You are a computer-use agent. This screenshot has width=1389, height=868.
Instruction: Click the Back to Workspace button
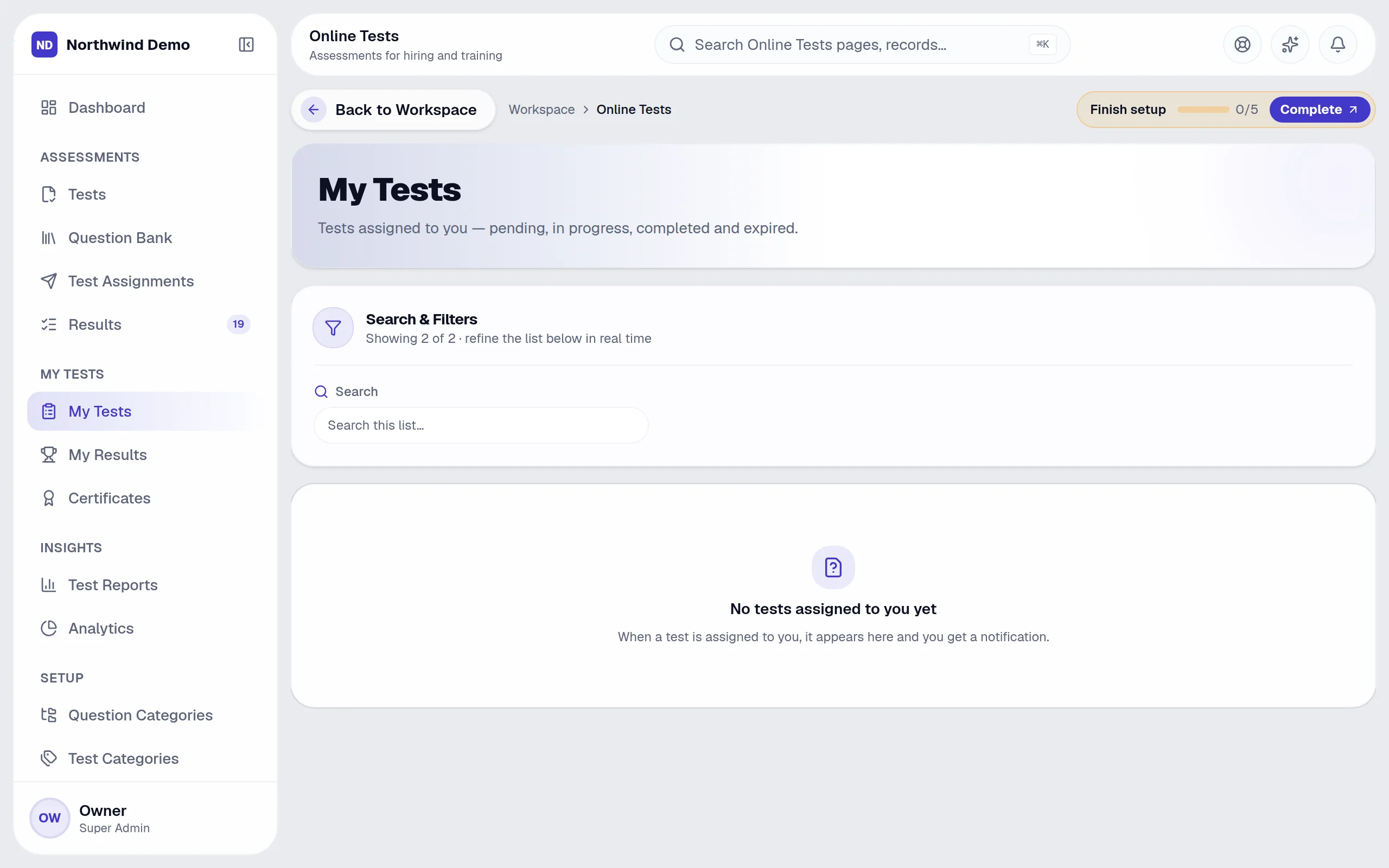[x=393, y=110]
